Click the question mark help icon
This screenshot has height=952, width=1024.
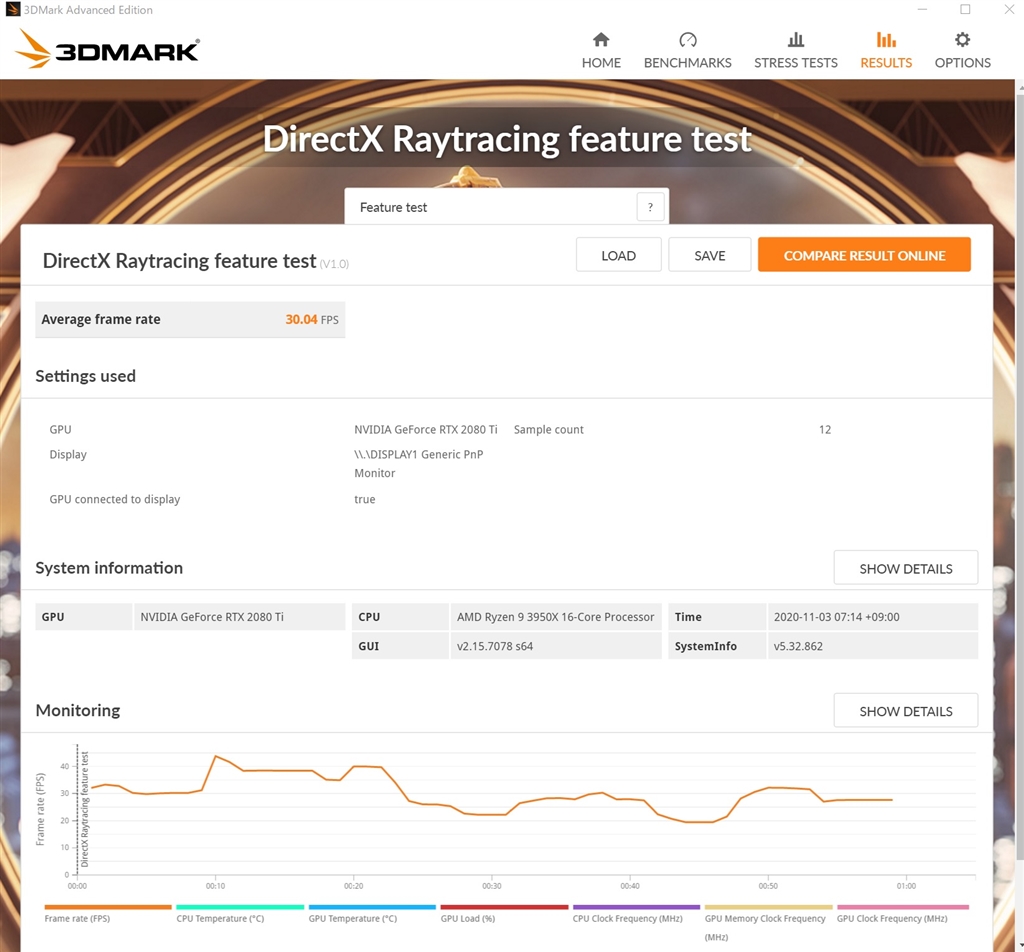[x=650, y=207]
